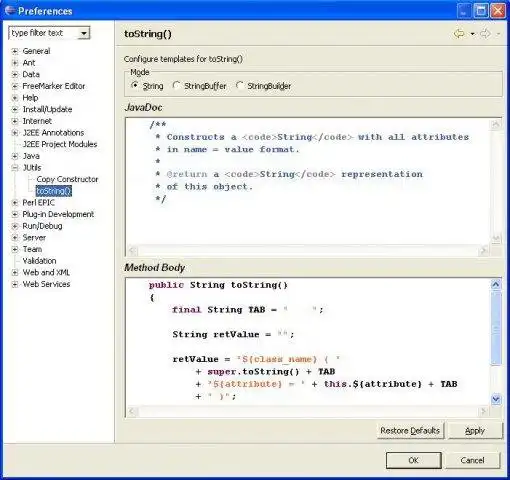Select the Validation preference page

[x=39, y=261]
